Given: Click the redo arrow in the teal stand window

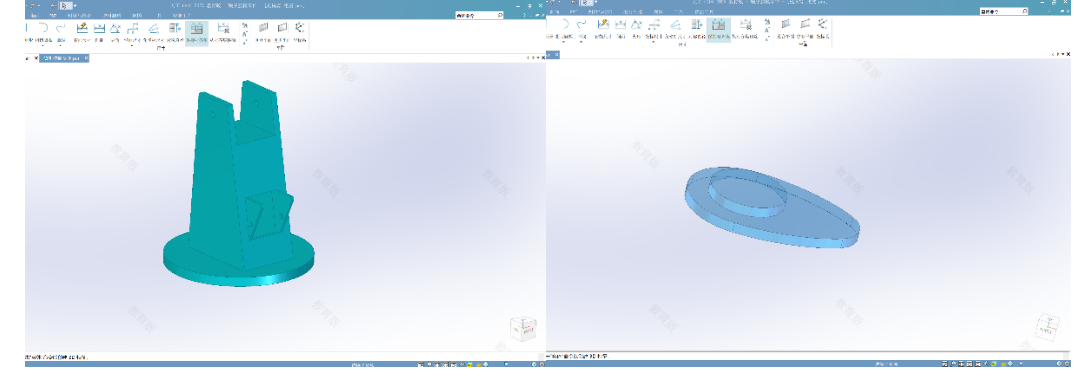Looking at the screenshot, I should coord(61,28).
